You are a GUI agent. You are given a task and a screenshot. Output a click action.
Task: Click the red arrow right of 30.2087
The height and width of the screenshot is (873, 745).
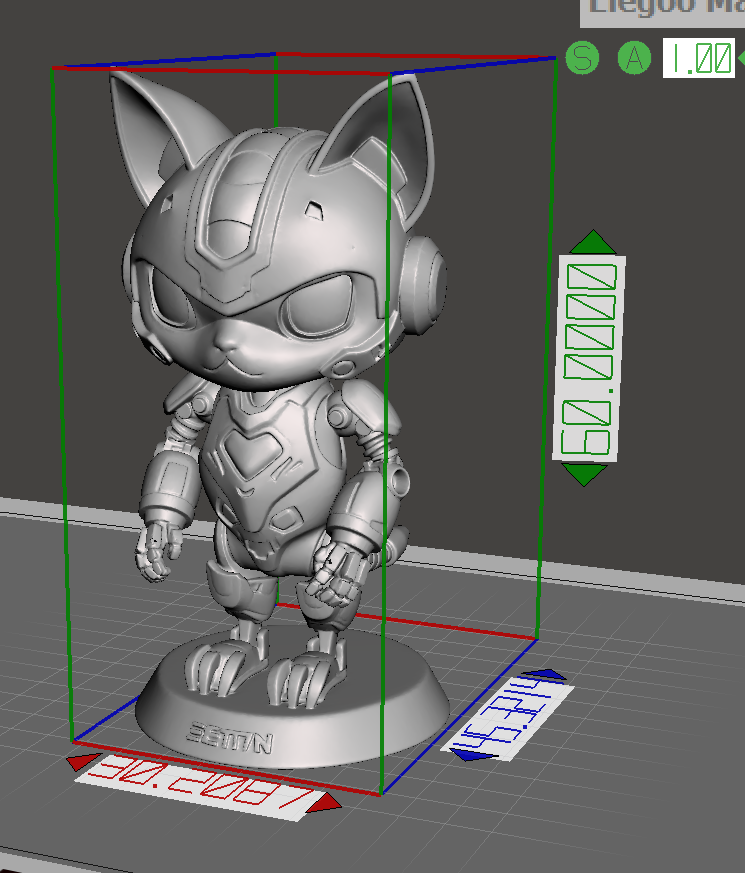pos(324,803)
